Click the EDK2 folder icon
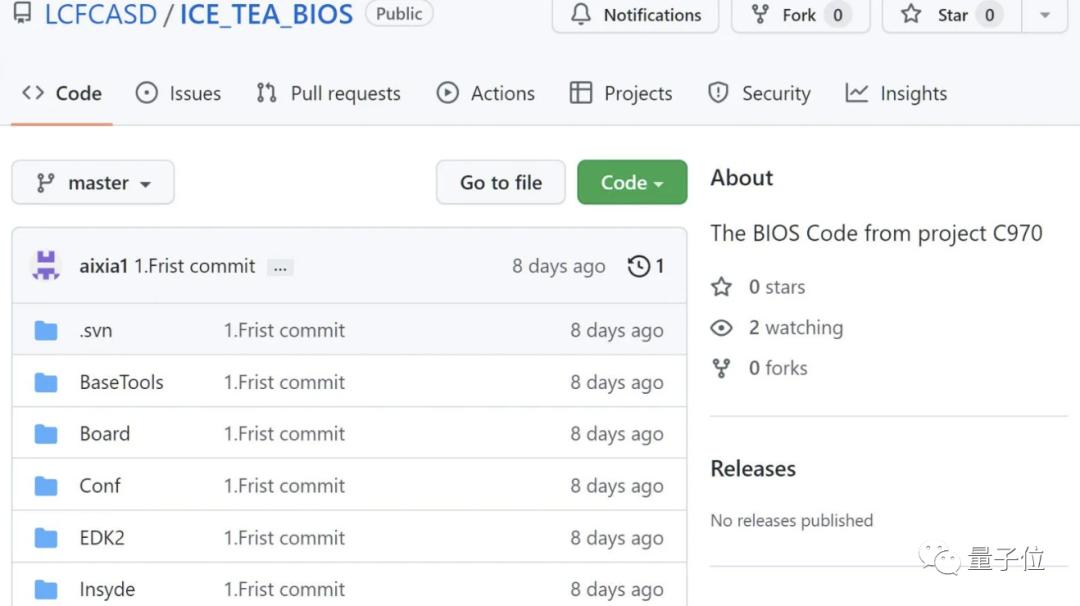 click(46, 538)
